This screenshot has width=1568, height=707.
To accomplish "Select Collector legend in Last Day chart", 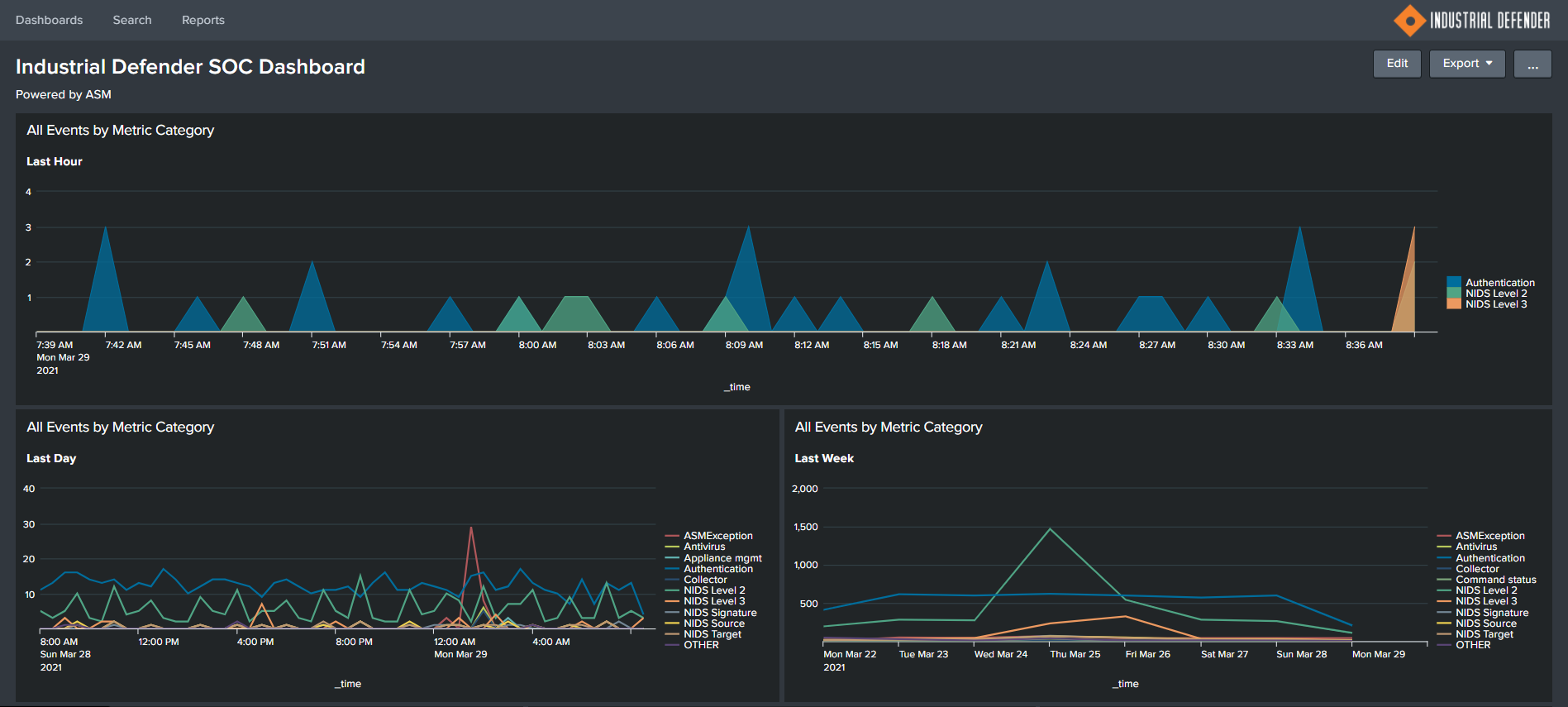I will 696,580.
